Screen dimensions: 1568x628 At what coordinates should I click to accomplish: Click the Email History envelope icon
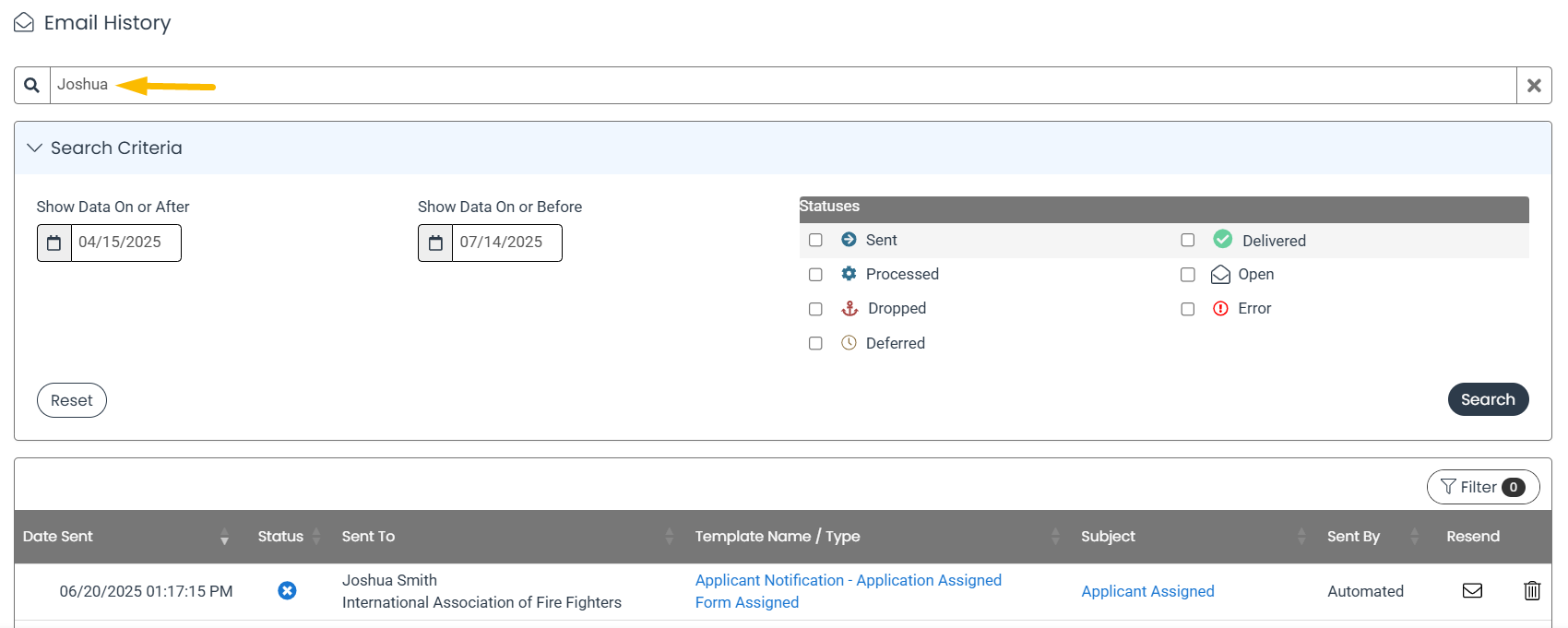coord(24,22)
